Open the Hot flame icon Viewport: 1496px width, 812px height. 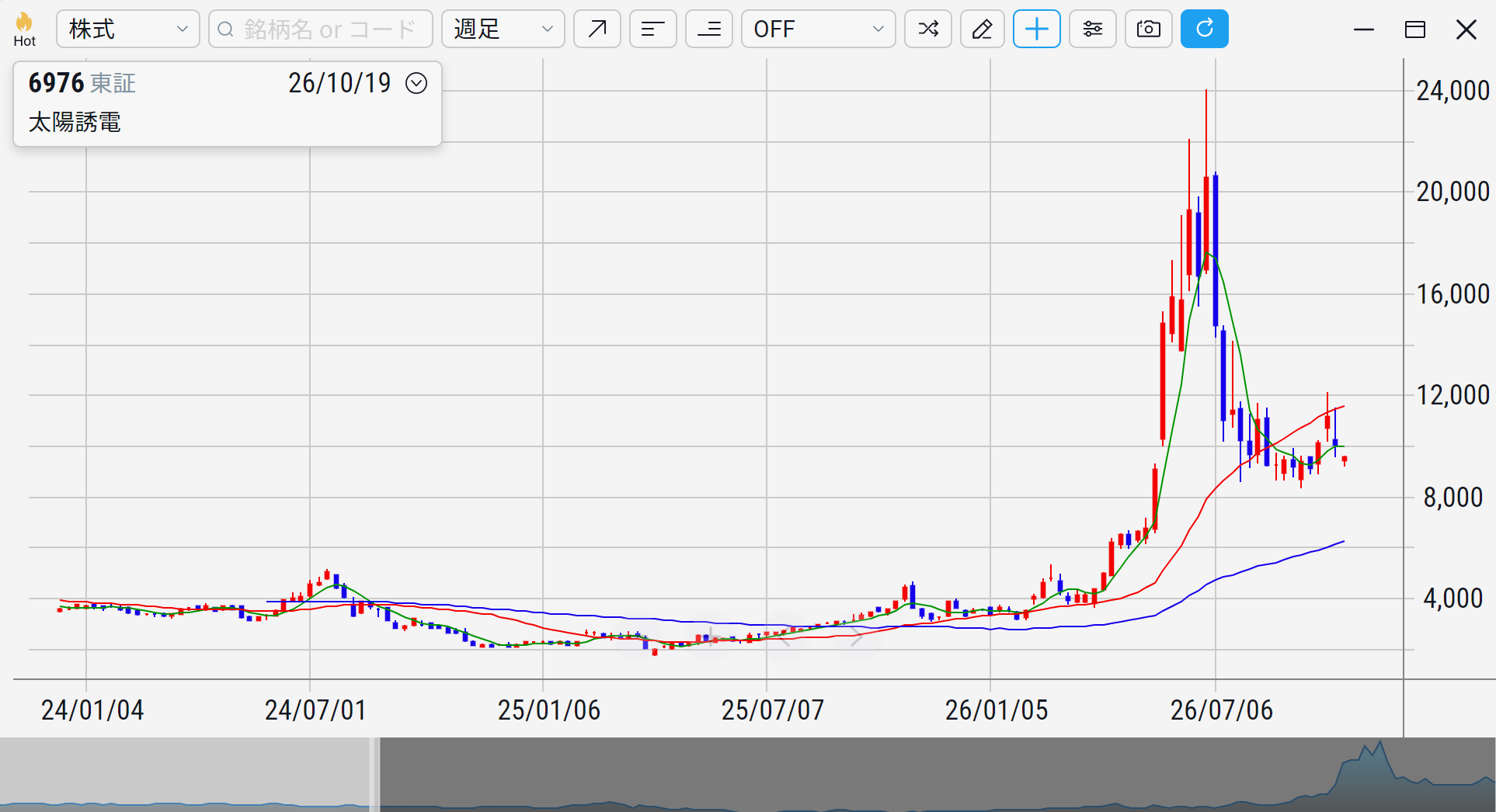[24, 29]
